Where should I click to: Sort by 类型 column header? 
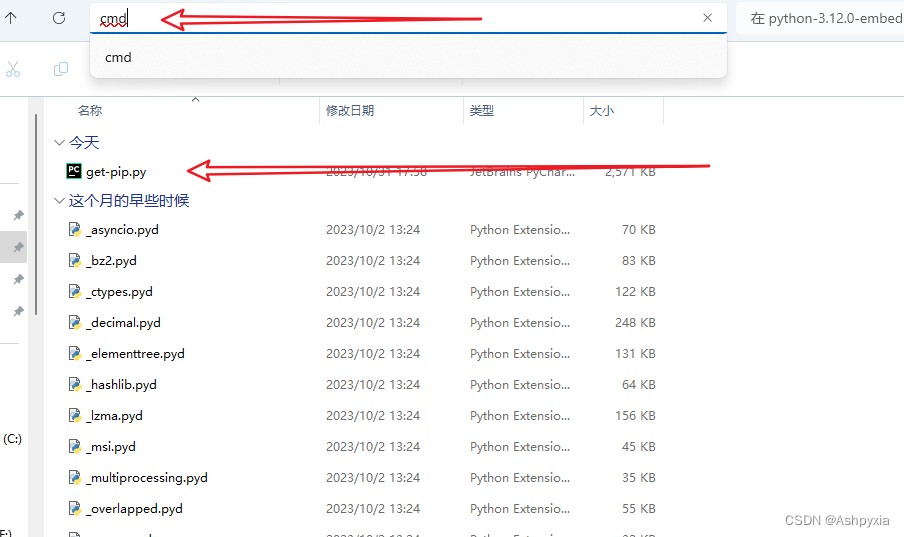point(481,111)
